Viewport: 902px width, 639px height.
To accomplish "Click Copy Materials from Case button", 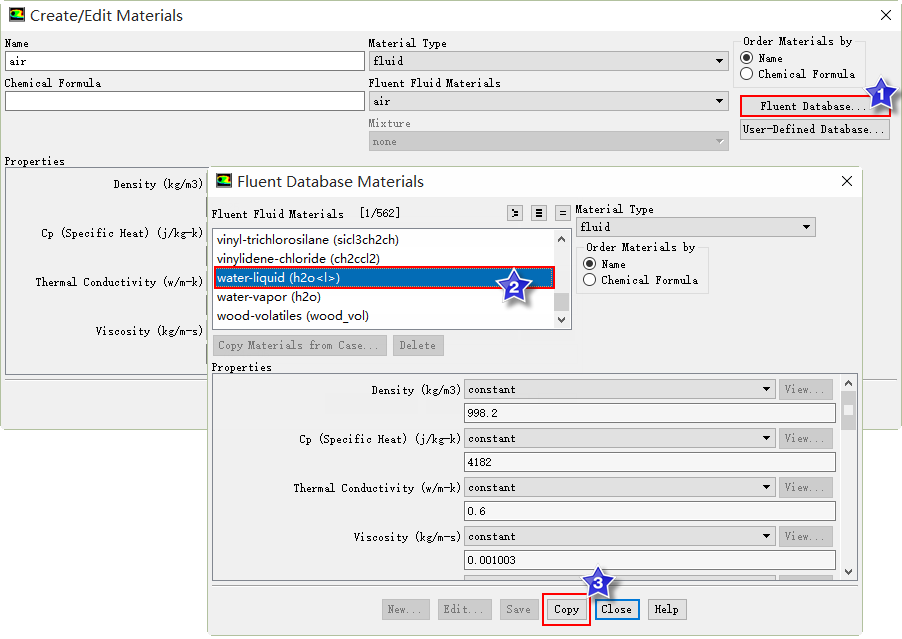I will point(299,345).
